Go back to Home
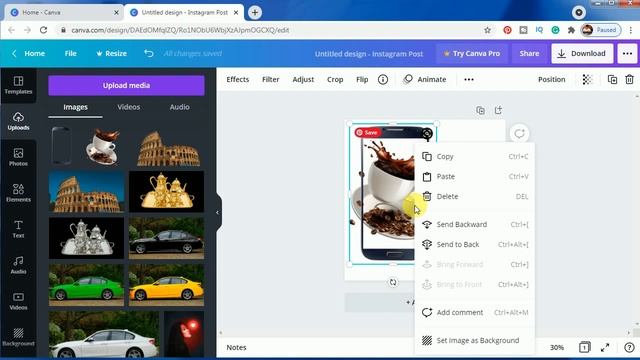The height and width of the screenshot is (360, 640). 28,53
